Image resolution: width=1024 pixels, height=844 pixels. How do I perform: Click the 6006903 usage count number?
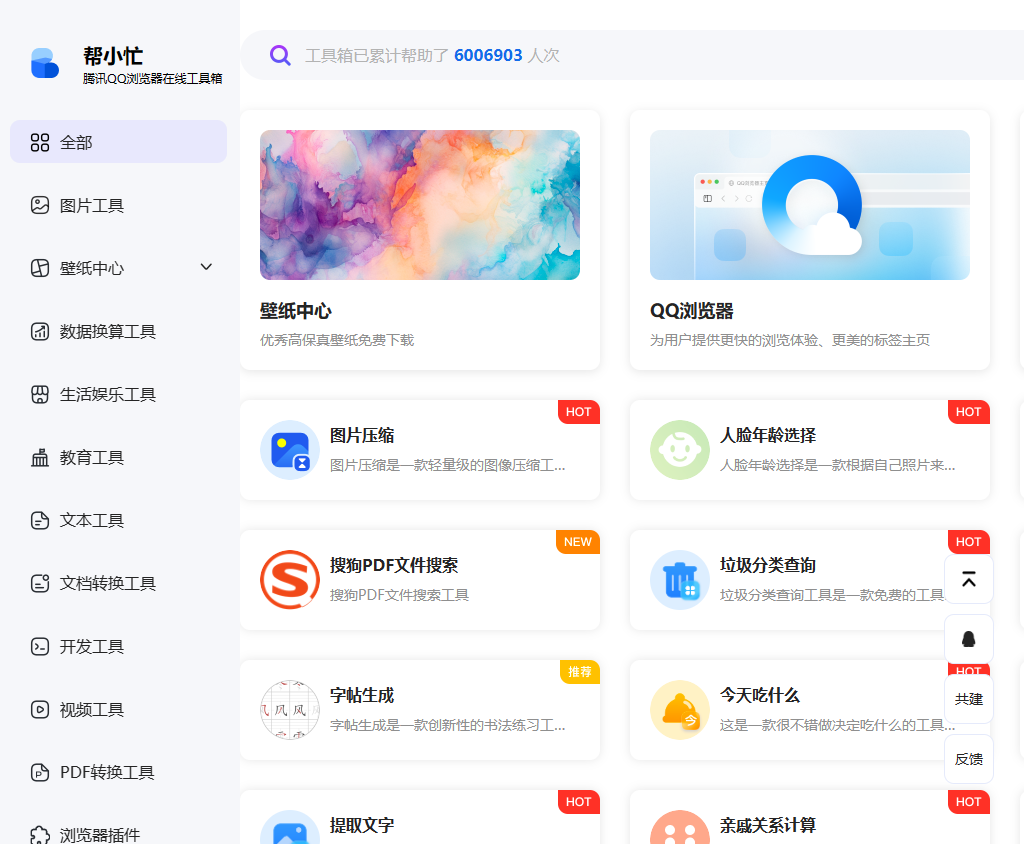pyautogui.click(x=488, y=56)
